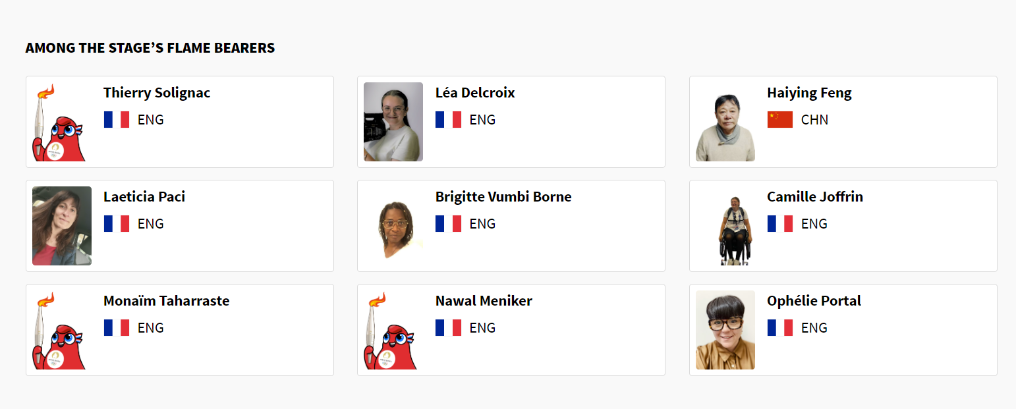Open Ophélie Portal's portrait photo
Viewport: 1016px width, 409px height.
point(725,330)
